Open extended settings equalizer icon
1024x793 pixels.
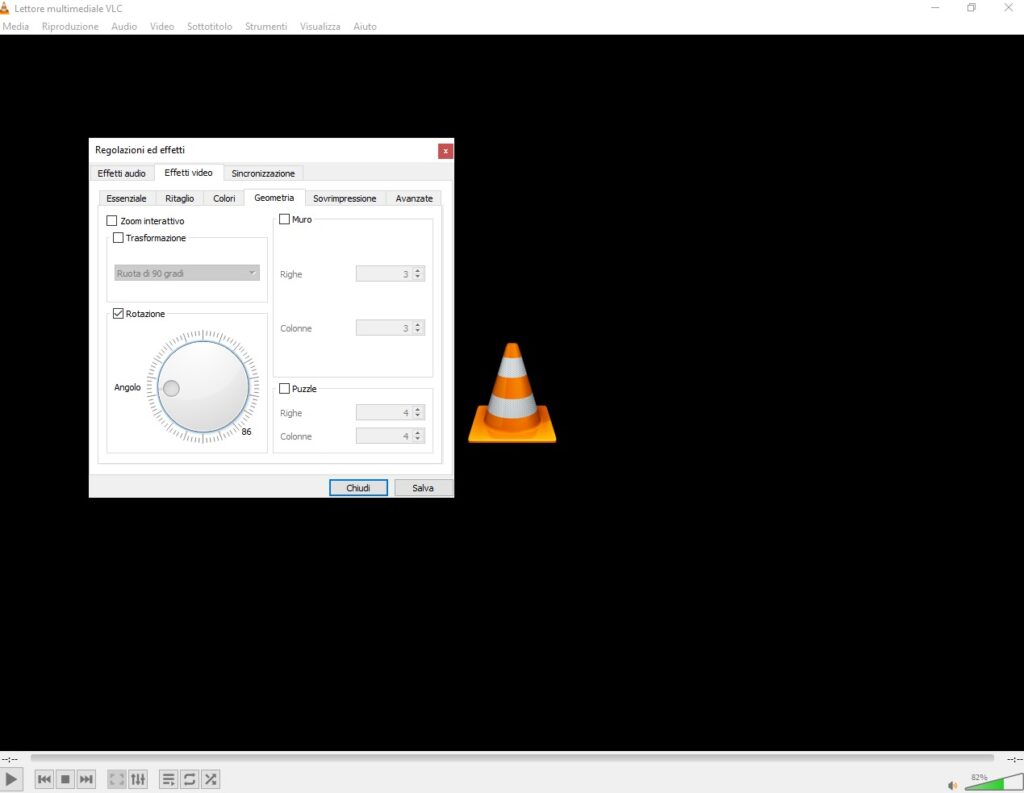pyautogui.click(x=138, y=779)
